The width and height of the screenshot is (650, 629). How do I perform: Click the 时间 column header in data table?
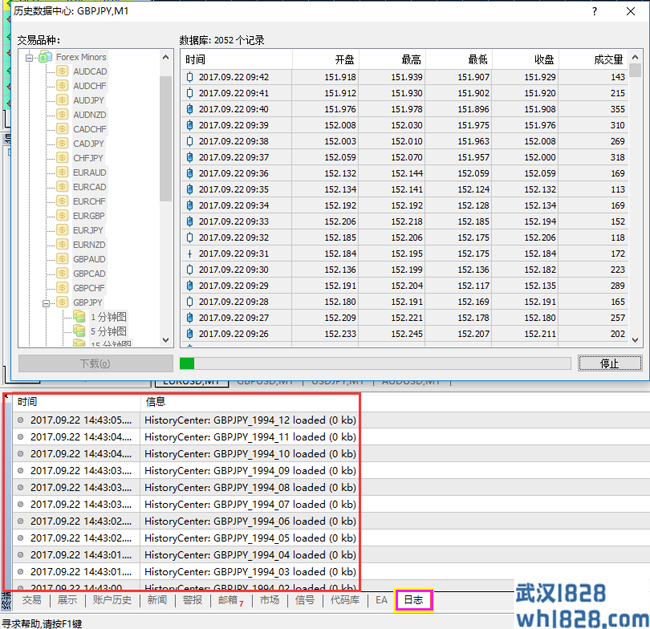coord(237,60)
